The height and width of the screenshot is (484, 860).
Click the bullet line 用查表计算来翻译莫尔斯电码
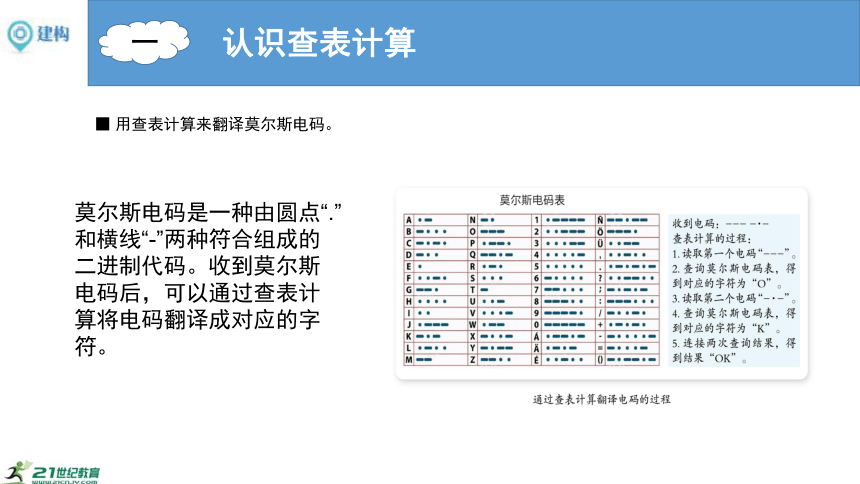pos(215,125)
